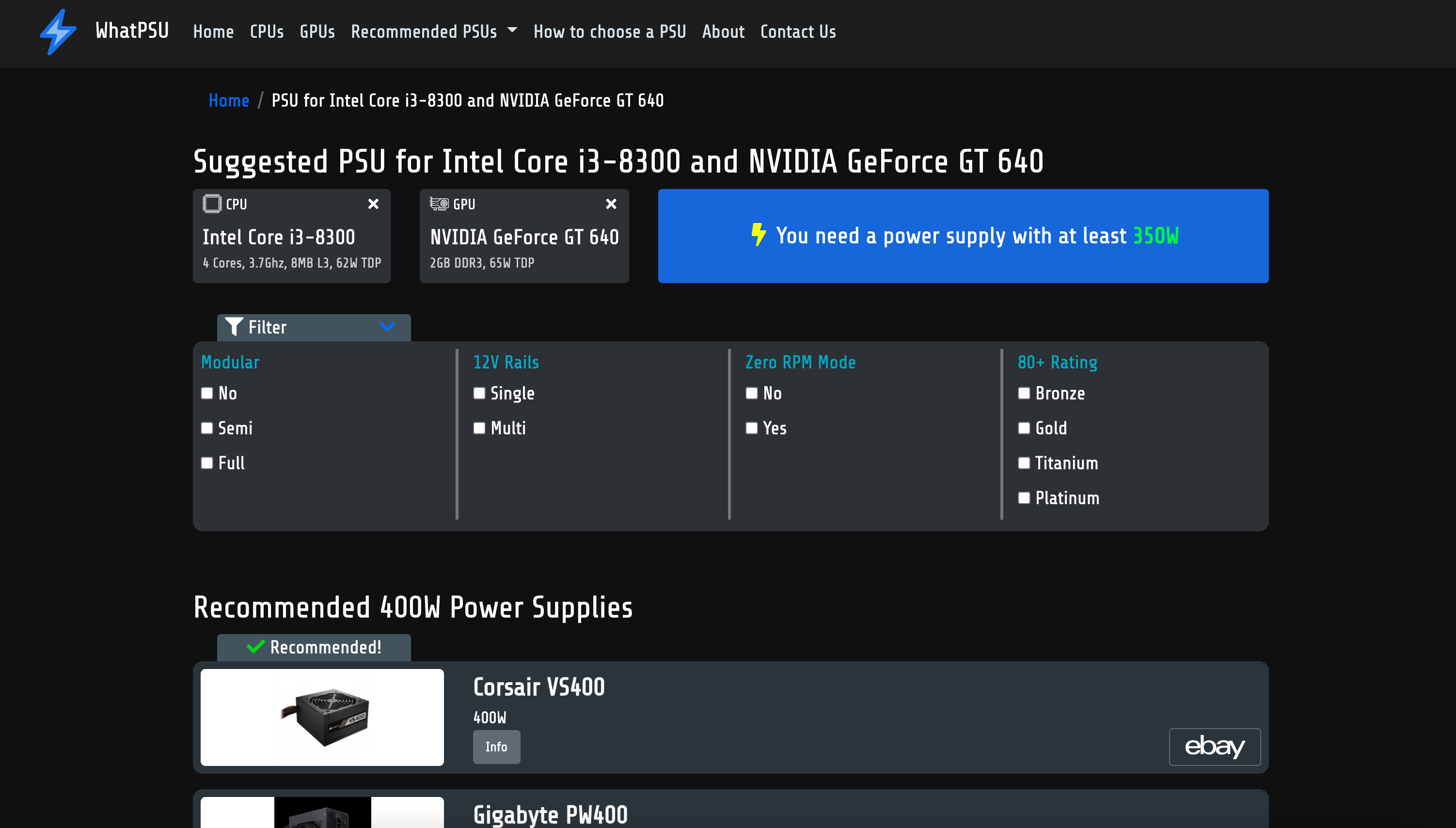The width and height of the screenshot is (1456, 828).
Task: Click the Intel Core i3-8300 card name
Action: 279,237
